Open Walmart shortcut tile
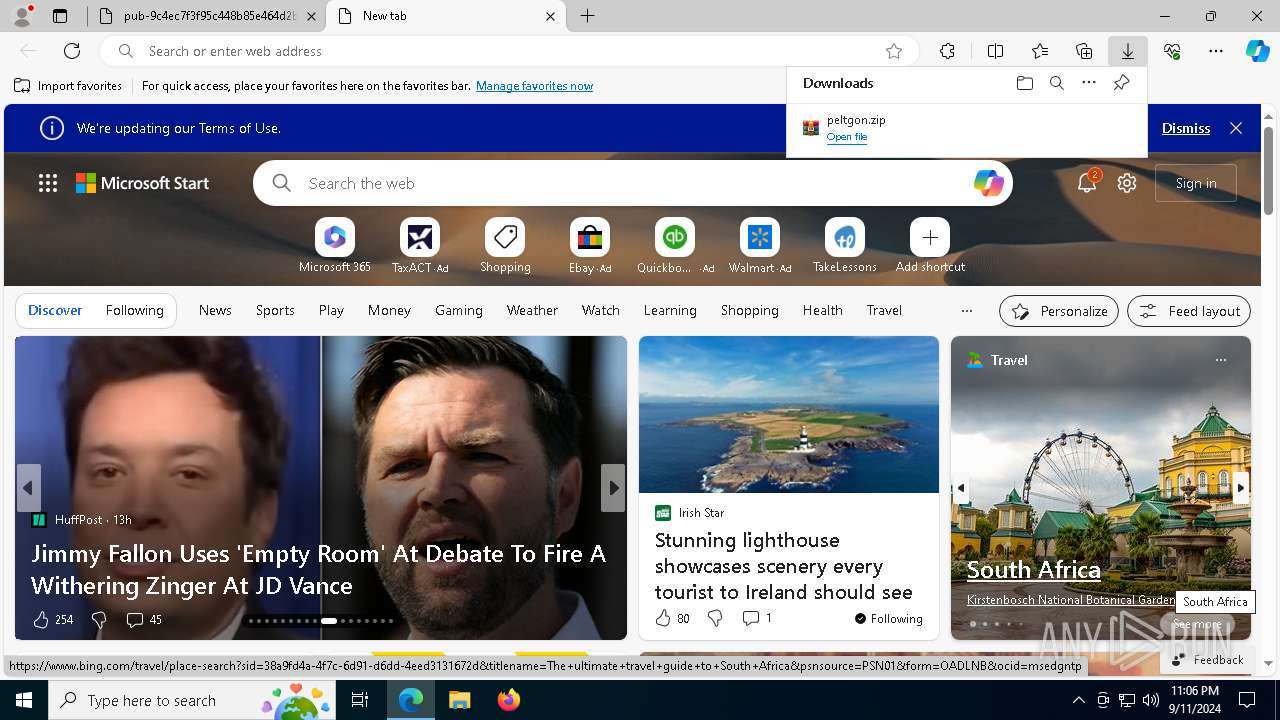 point(760,246)
